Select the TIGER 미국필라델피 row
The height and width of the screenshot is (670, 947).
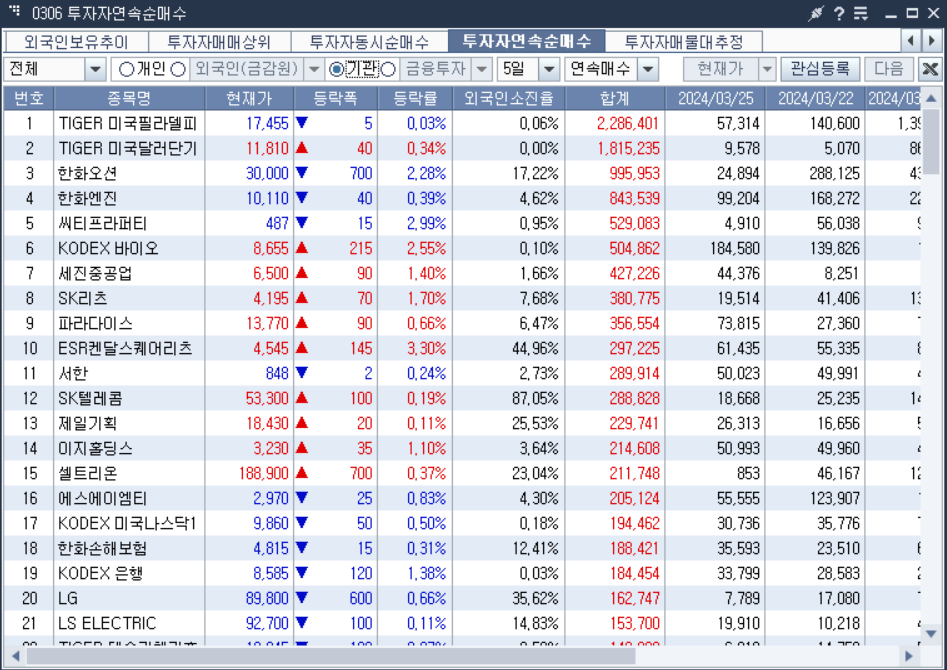(x=462, y=123)
